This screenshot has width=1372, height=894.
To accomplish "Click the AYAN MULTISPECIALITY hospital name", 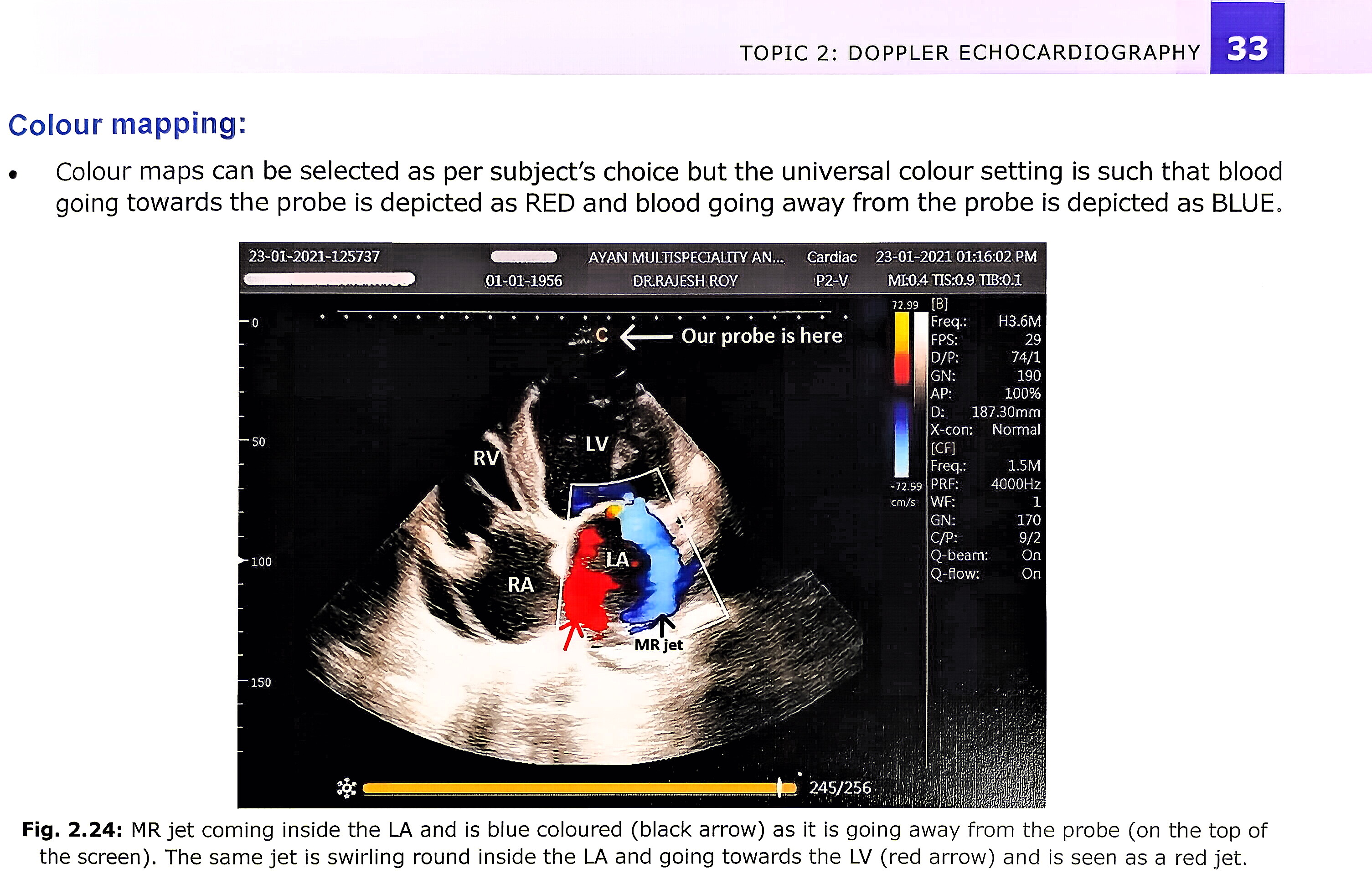I will [686, 257].
